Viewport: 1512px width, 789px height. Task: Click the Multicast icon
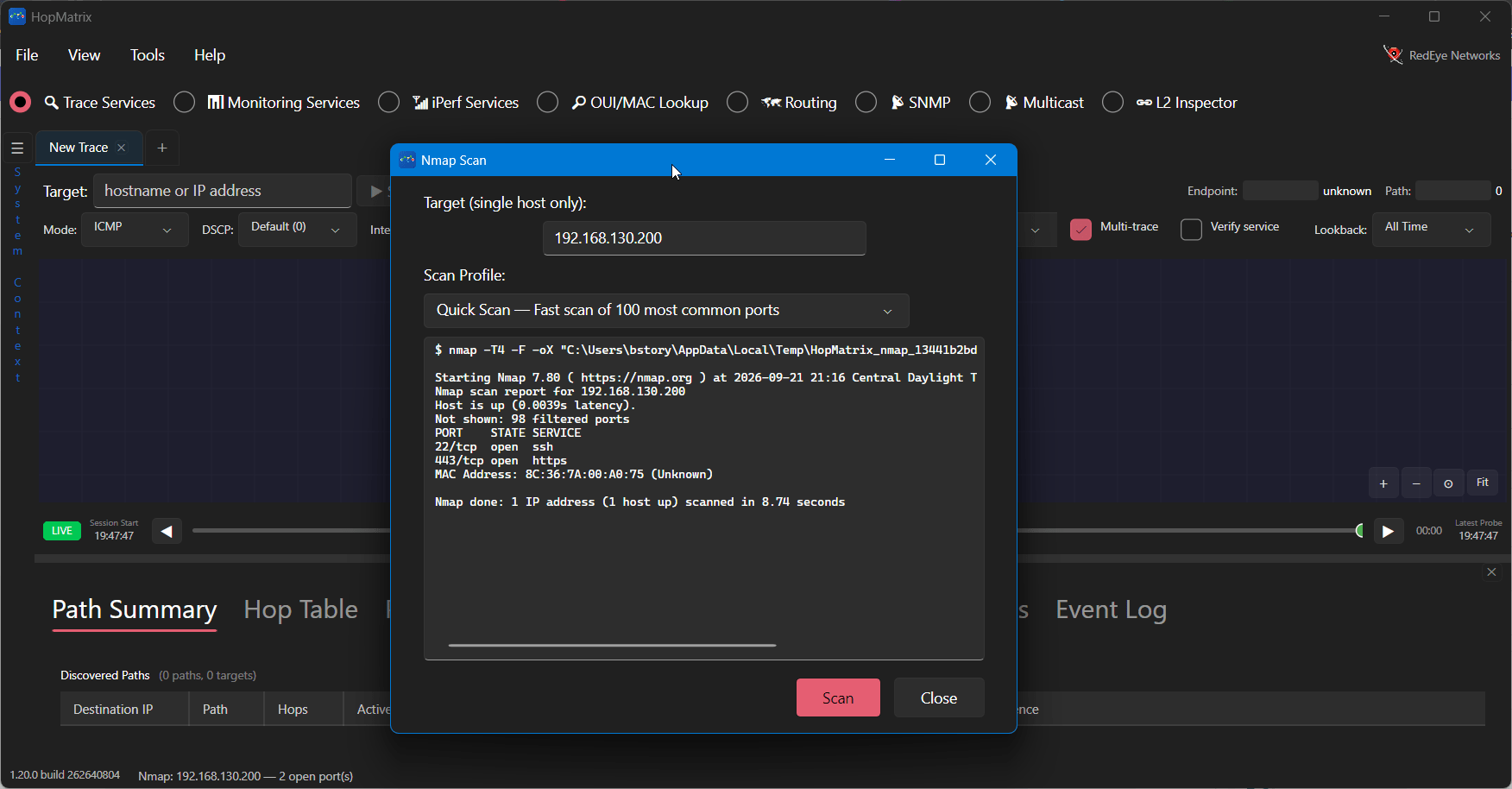point(1011,103)
